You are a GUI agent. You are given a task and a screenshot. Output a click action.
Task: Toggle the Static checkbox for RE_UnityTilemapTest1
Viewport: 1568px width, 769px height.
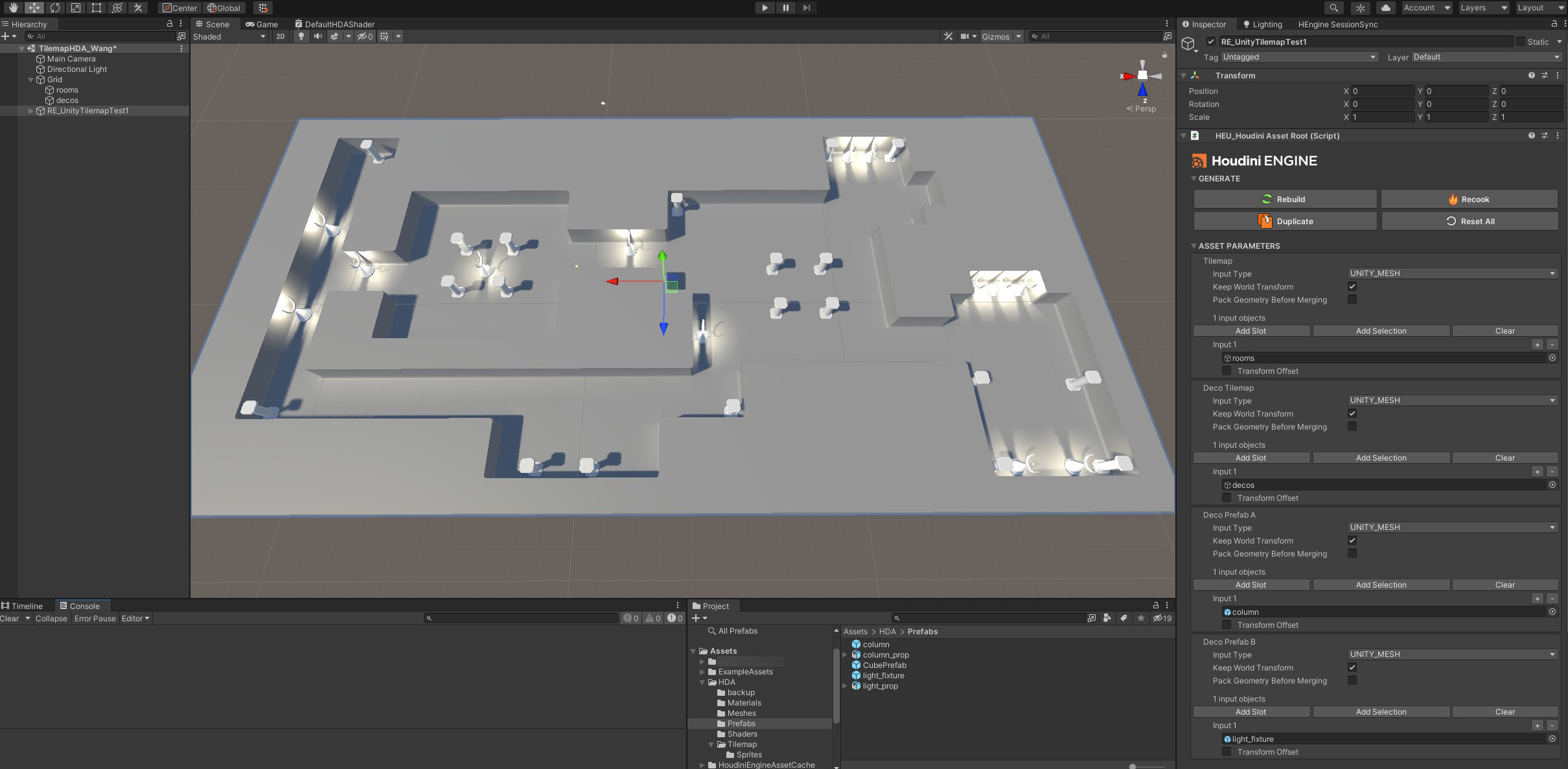[x=1522, y=41]
